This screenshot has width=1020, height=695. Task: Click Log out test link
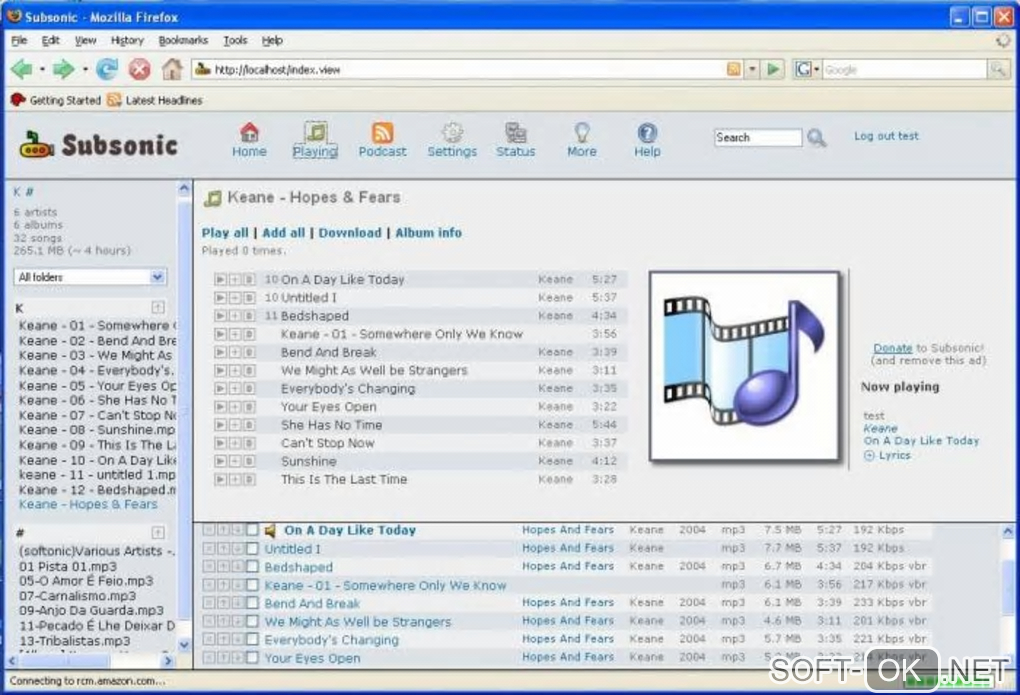pyautogui.click(x=886, y=136)
